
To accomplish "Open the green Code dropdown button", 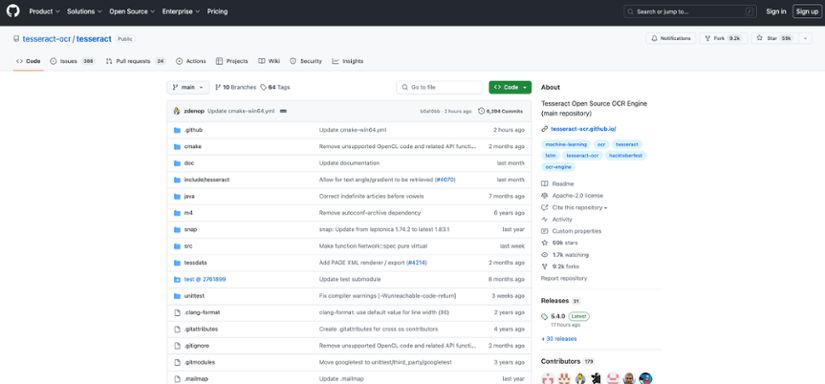I will (510, 87).
